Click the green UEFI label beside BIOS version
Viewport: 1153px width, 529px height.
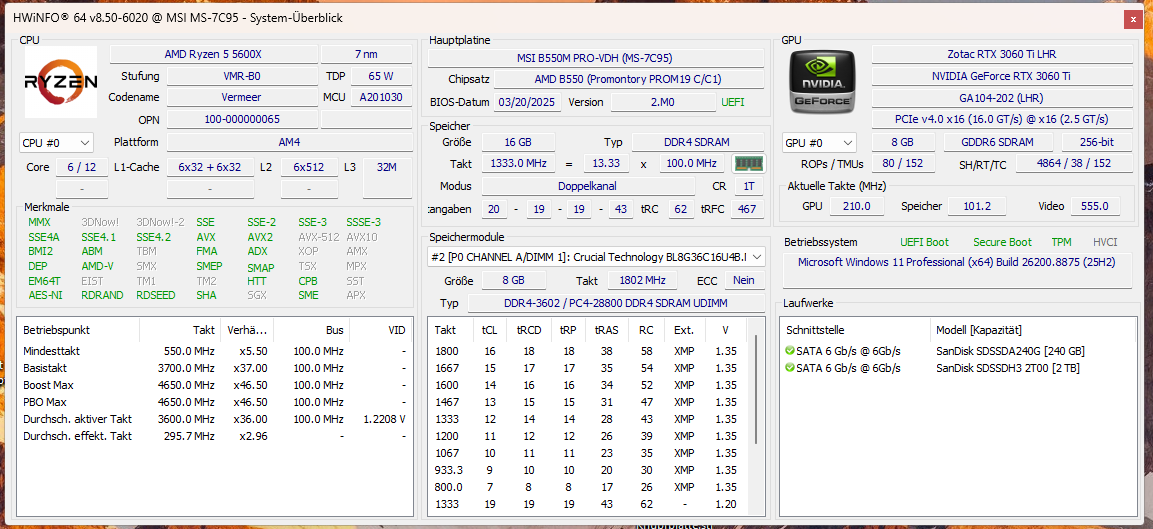pos(732,102)
